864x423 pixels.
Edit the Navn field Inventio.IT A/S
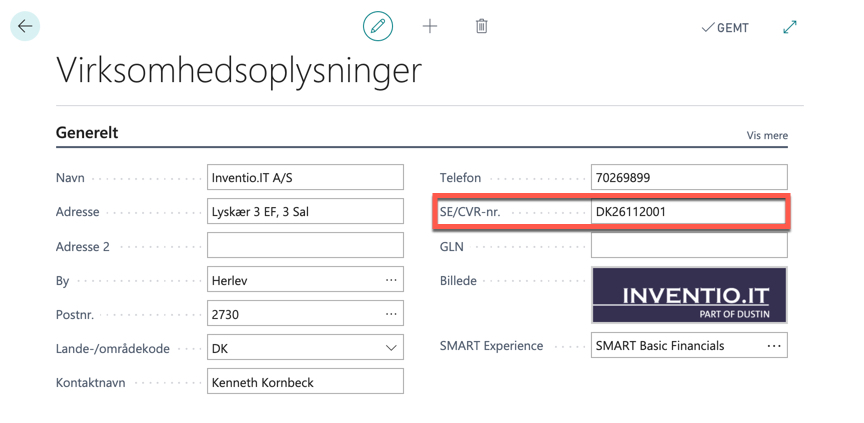pyautogui.click(x=305, y=177)
